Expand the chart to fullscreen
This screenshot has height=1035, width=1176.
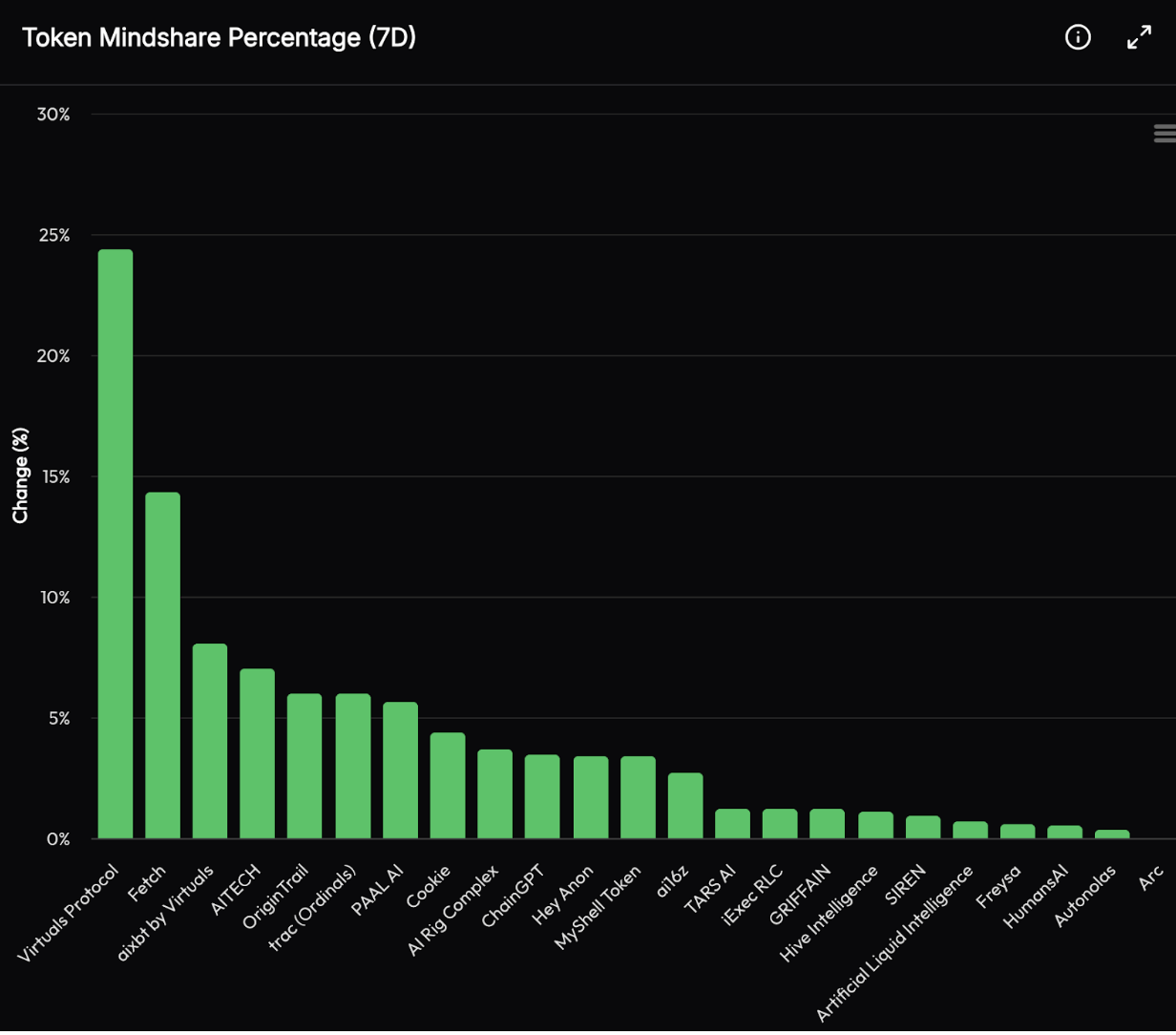tap(1139, 37)
